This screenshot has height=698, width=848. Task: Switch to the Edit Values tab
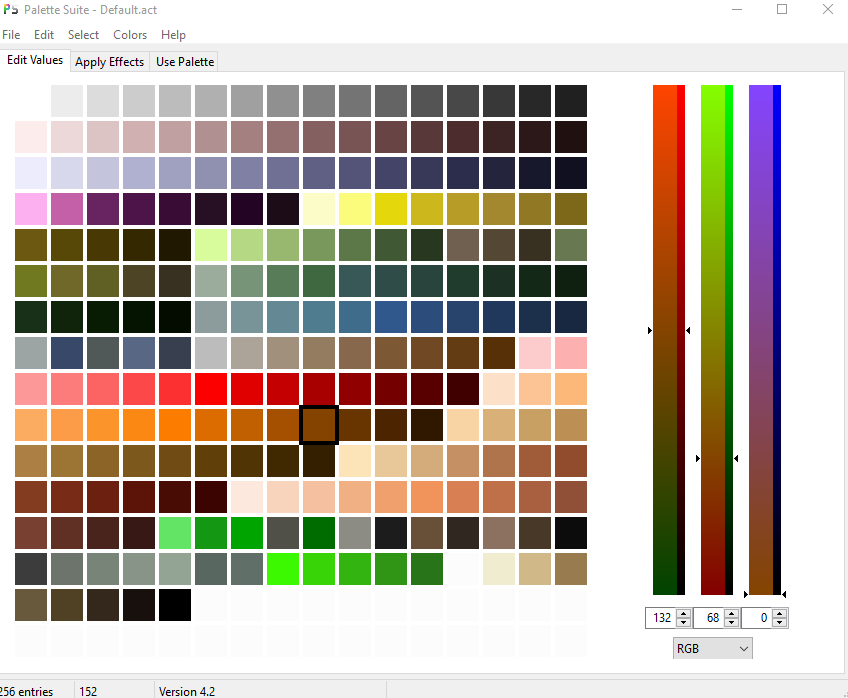tap(35, 60)
